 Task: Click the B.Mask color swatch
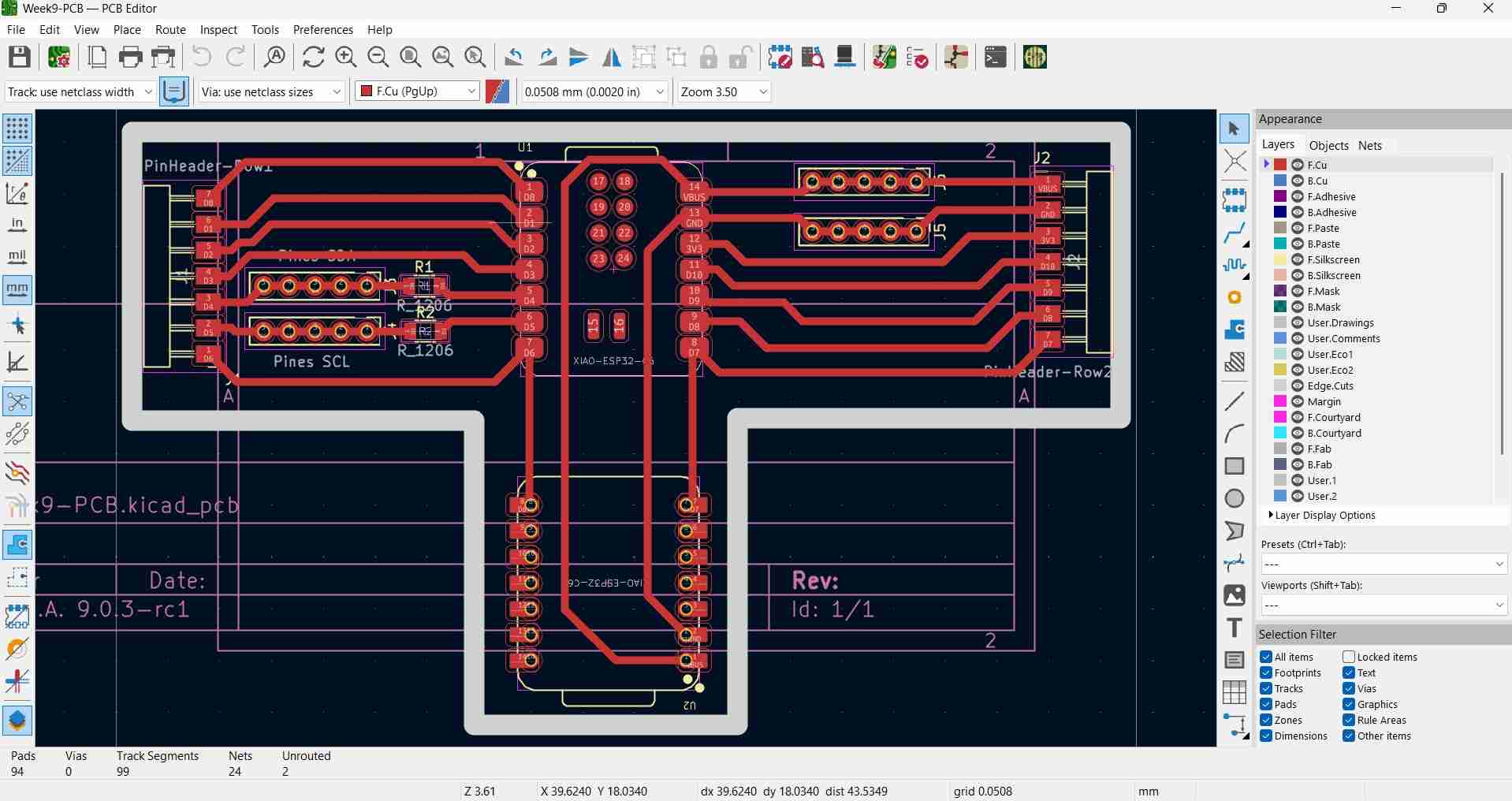[1280, 307]
